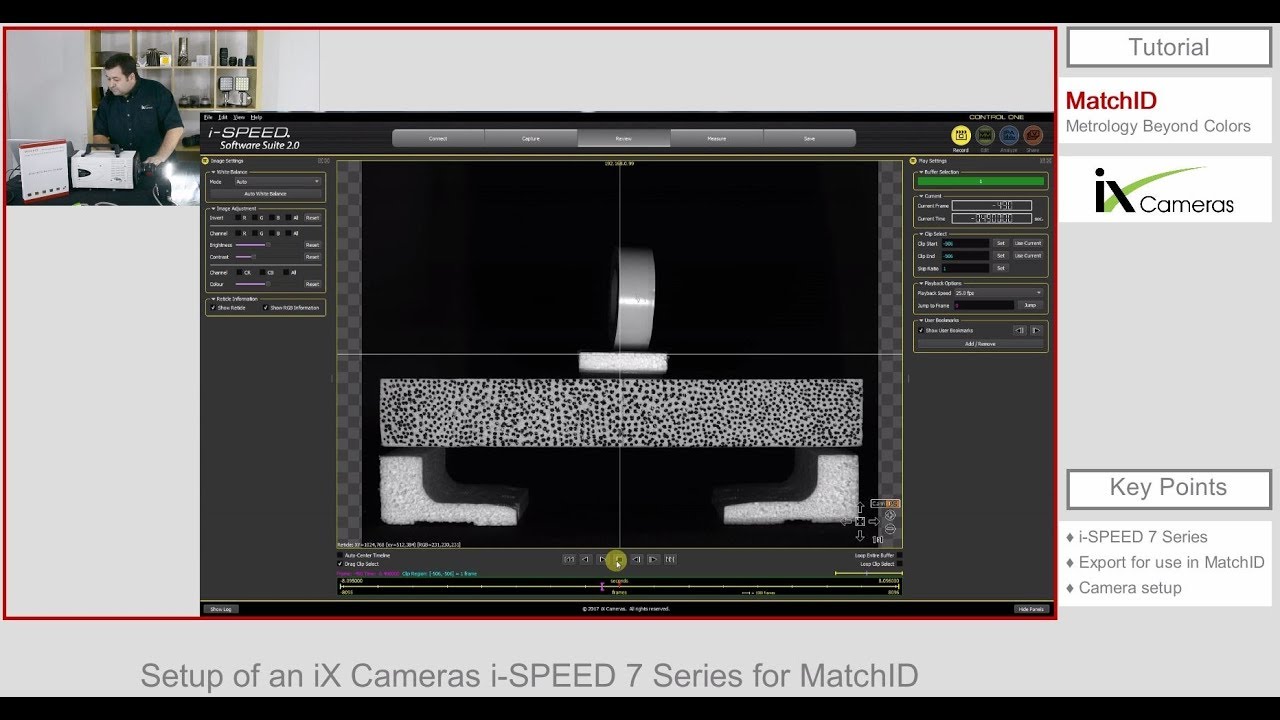The image size is (1280, 720).
Task: Jump to the last frame of the clip
Action: (670, 559)
